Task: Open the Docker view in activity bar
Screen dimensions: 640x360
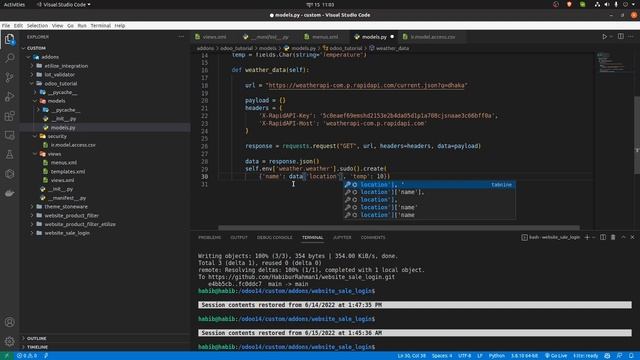Action: 9,193
